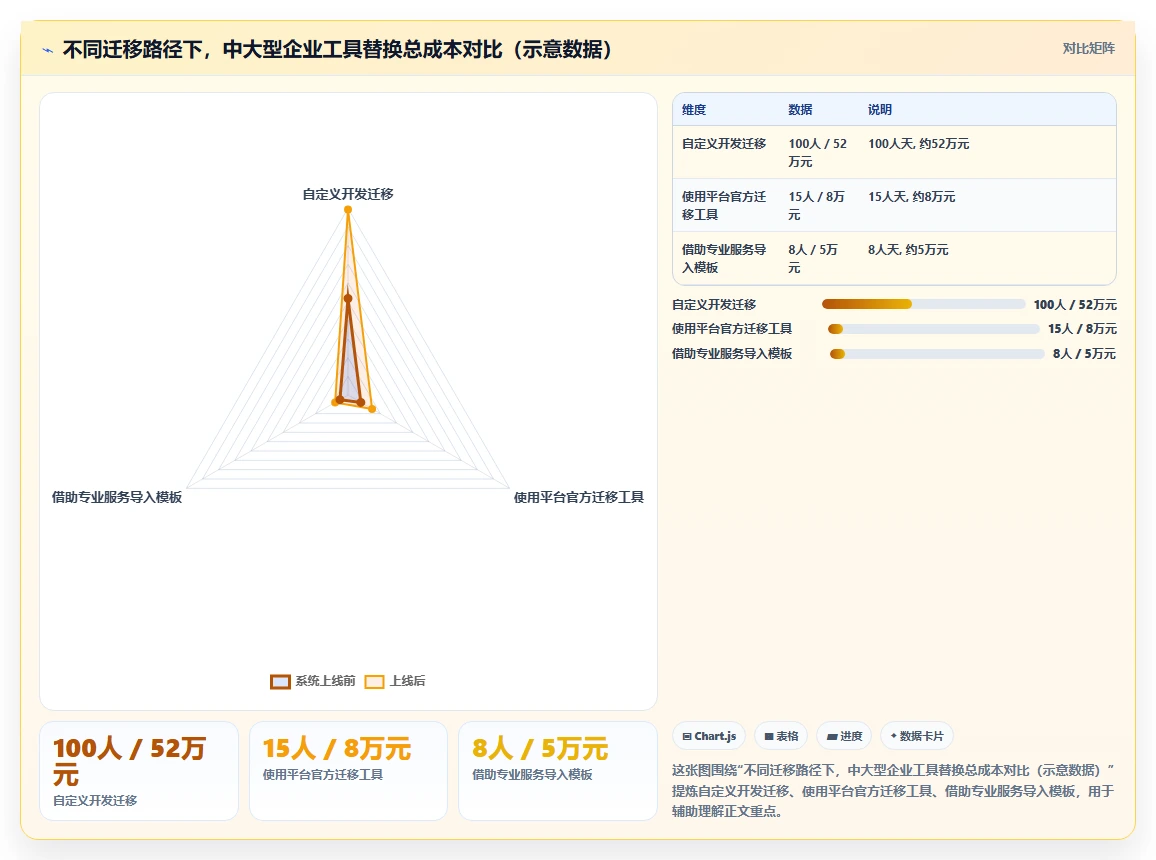
Task: Click the 数据 column header
Action: (x=800, y=110)
